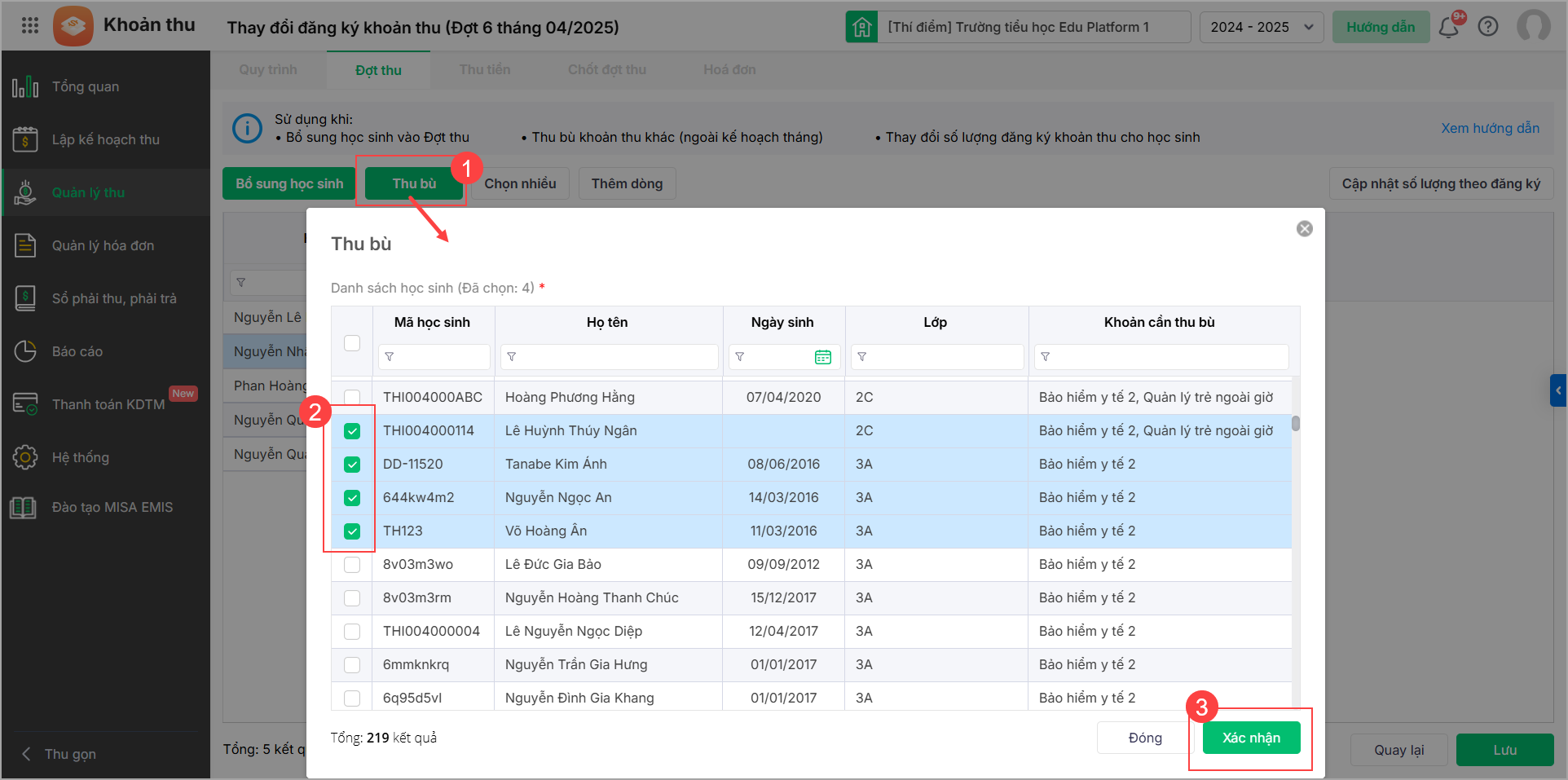
Task: Confirm with the Xác nhận button
Action: [1251, 738]
